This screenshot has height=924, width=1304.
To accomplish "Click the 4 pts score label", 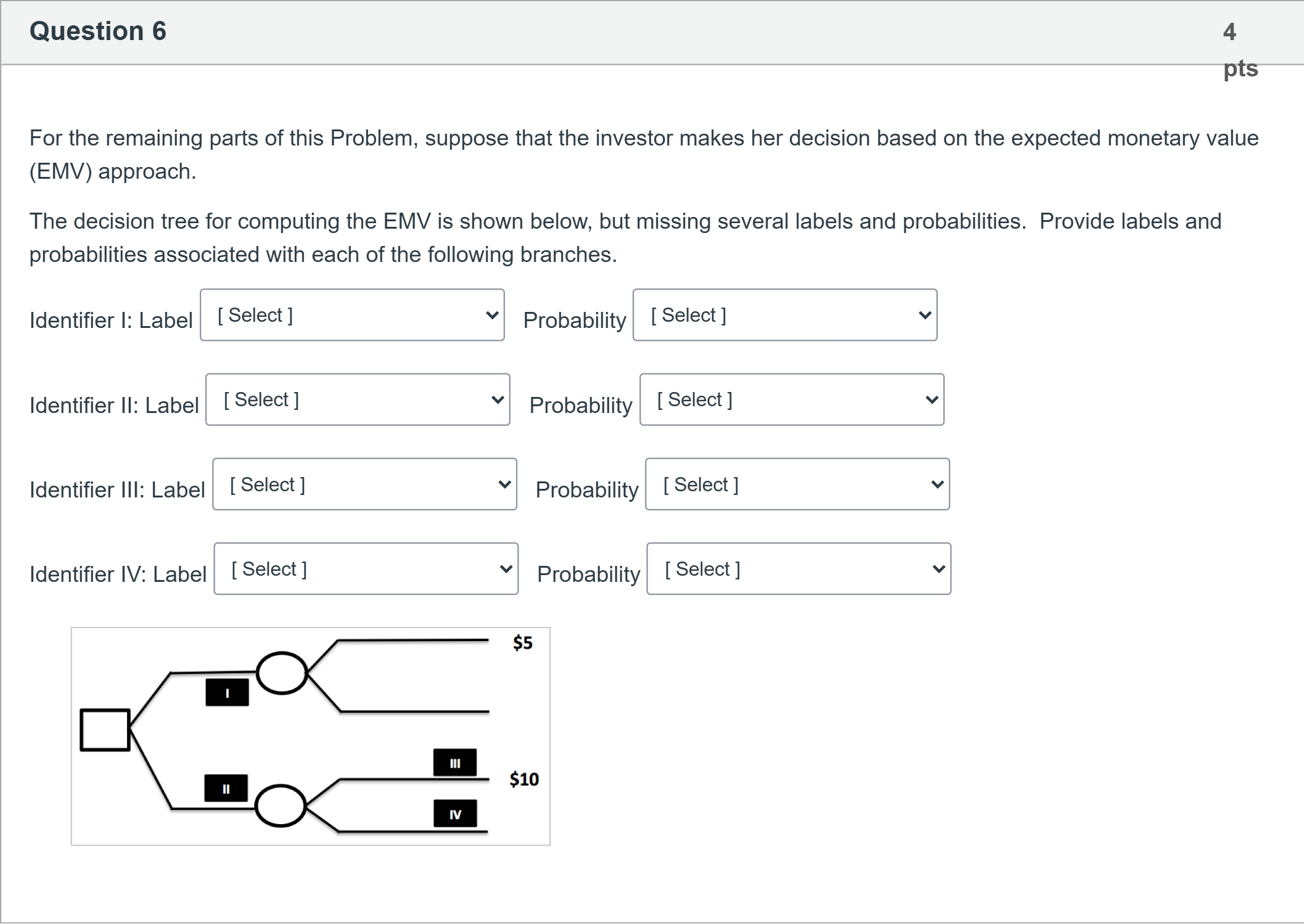I will (1239, 49).
